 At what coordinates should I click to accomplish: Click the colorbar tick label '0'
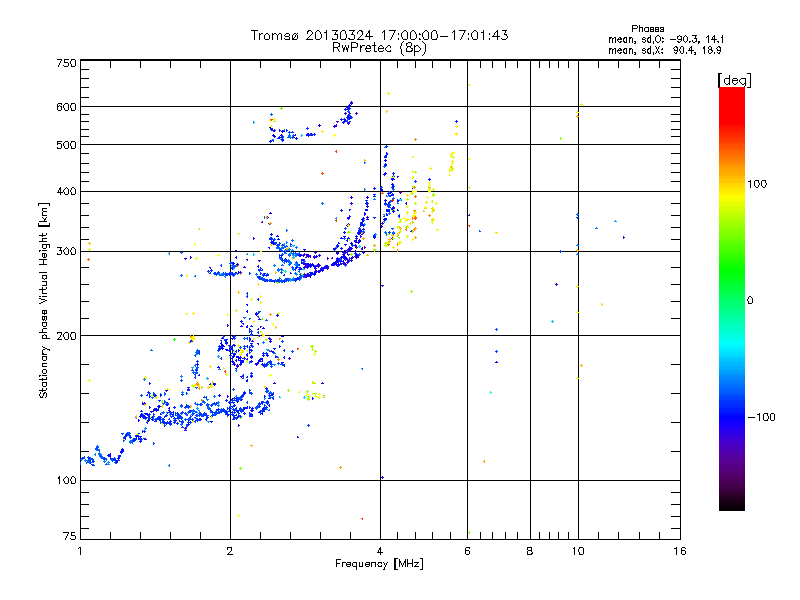[750, 301]
